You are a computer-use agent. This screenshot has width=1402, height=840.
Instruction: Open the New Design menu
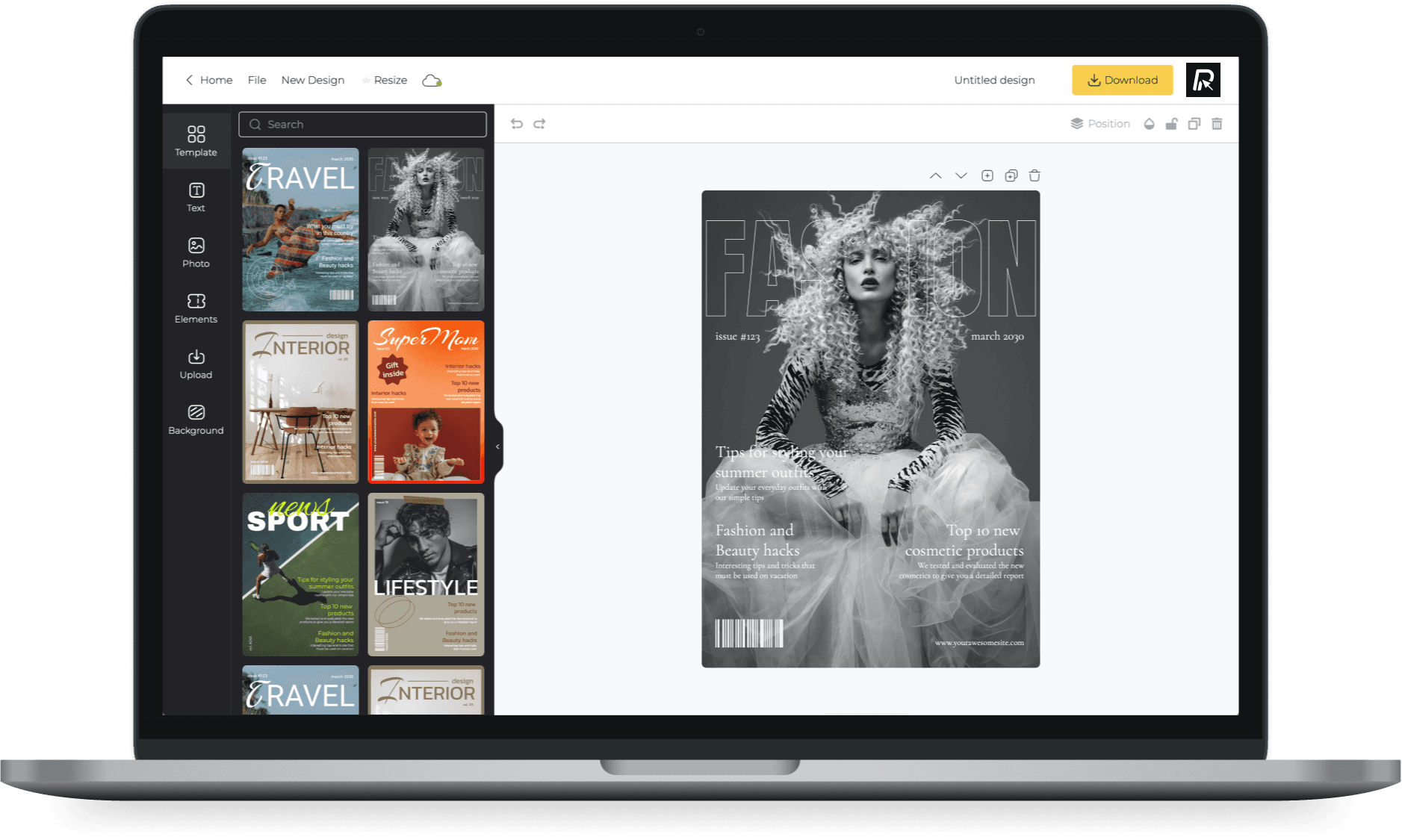pyautogui.click(x=313, y=80)
